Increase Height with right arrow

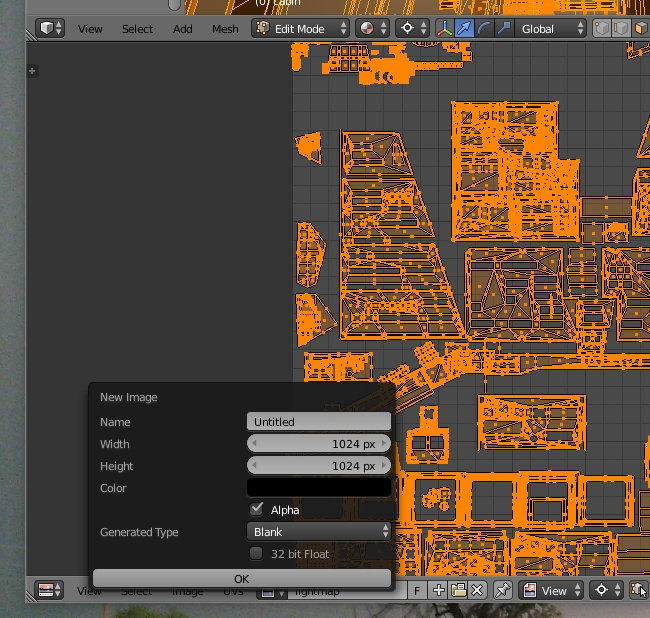point(384,465)
